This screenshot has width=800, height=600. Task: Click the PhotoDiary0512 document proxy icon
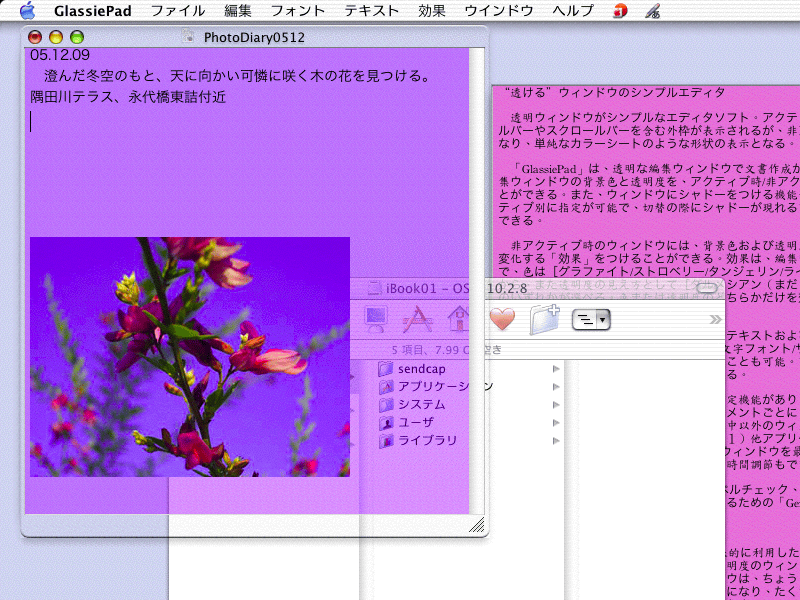(189, 37)
